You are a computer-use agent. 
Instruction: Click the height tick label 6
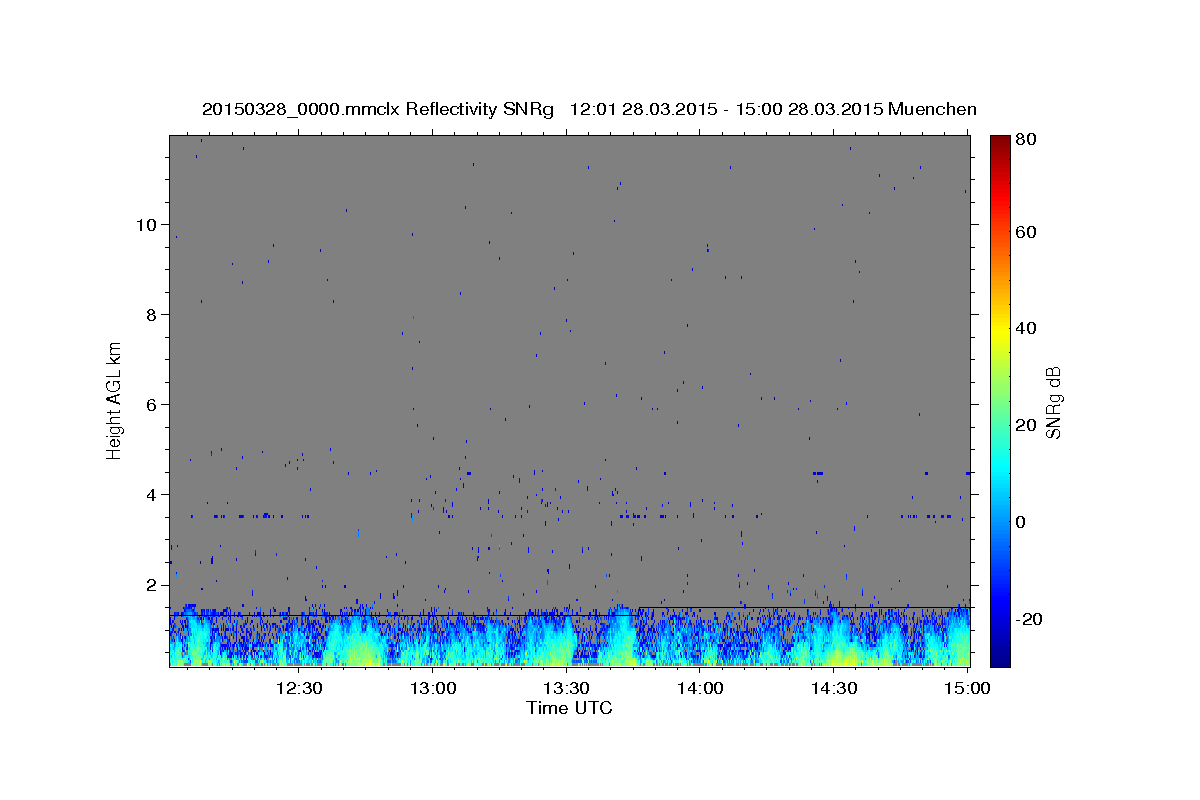(x=153, y=404)
